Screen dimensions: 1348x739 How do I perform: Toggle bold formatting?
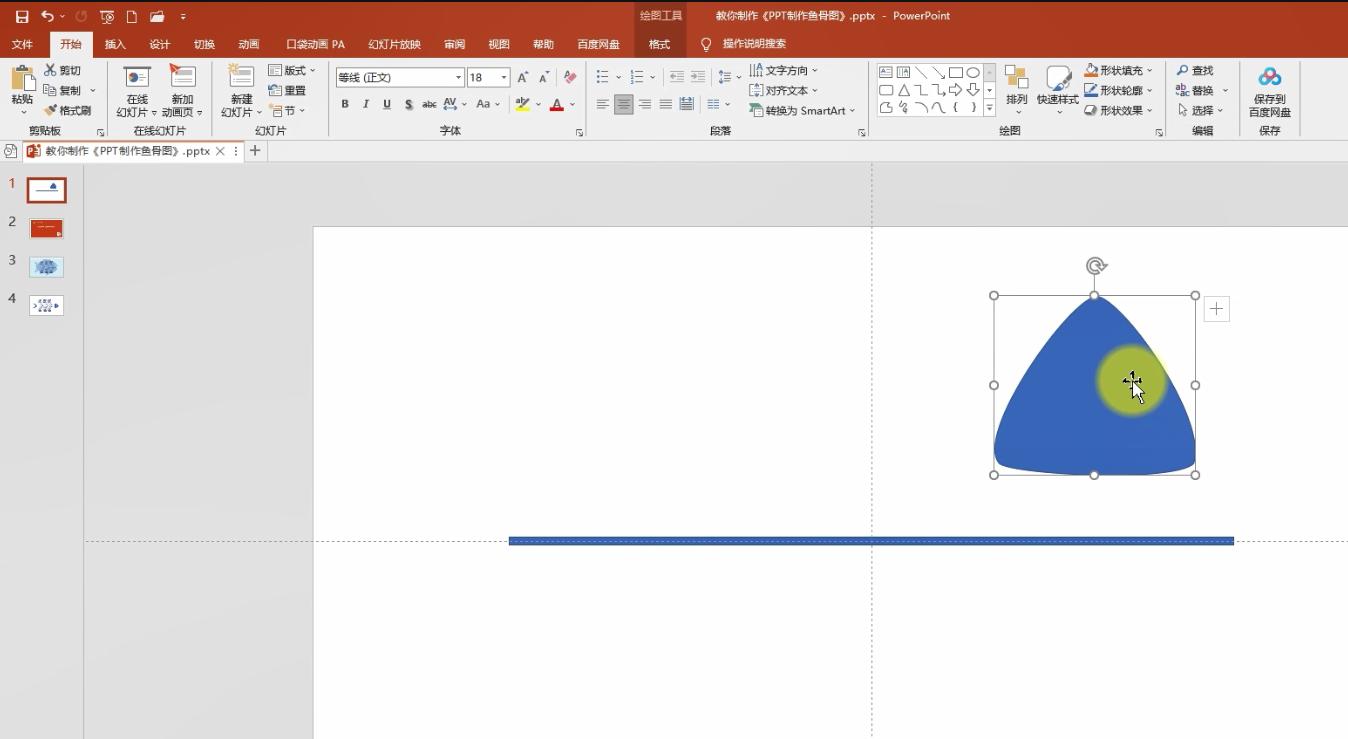pyautogui.click(x=345, y=104)
